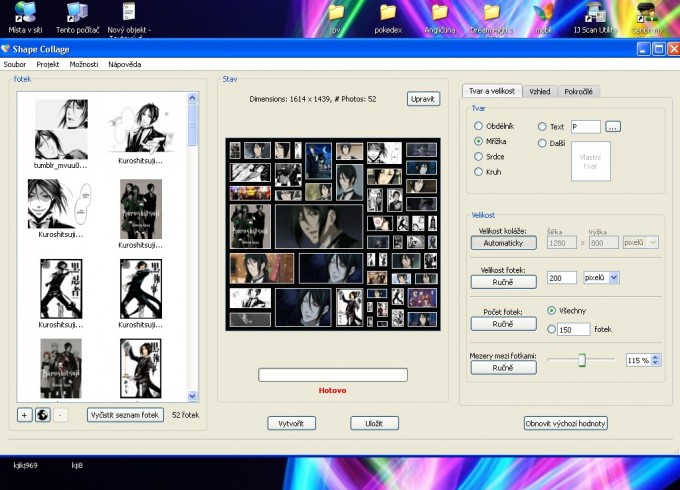Select the Obdélník shape option

click(x=478, y=126)
